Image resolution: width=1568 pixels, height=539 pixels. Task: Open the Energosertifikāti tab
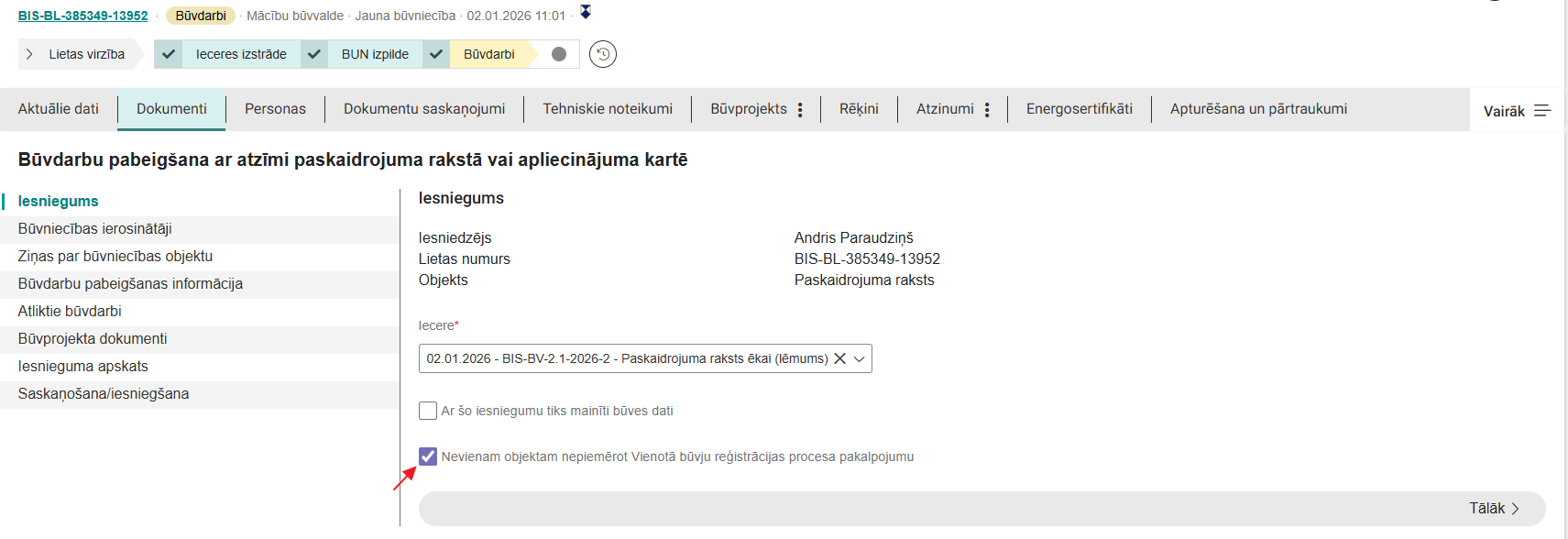tap(1079, 109)
